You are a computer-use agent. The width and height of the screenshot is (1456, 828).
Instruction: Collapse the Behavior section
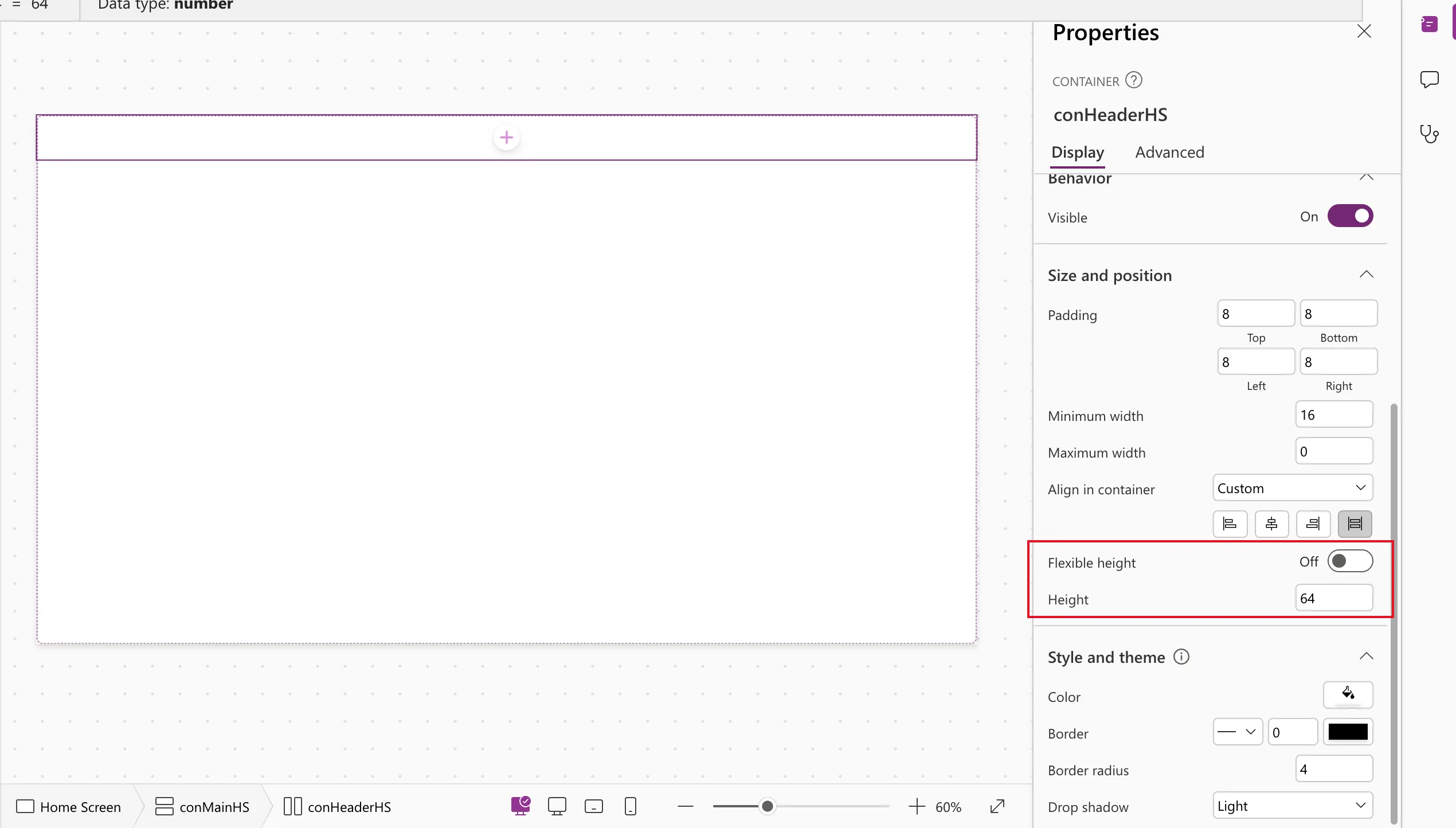[x=1366, y=177]
